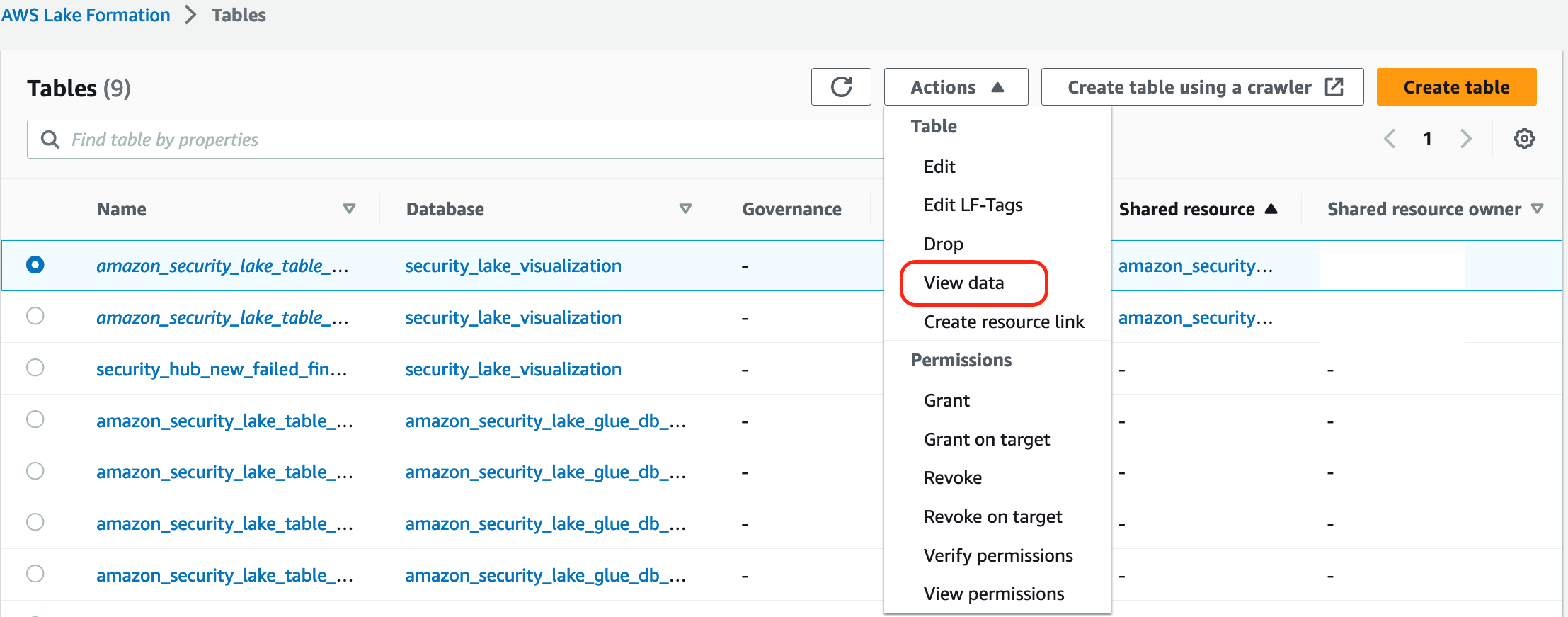Open table preferences gear icon

1524,139
